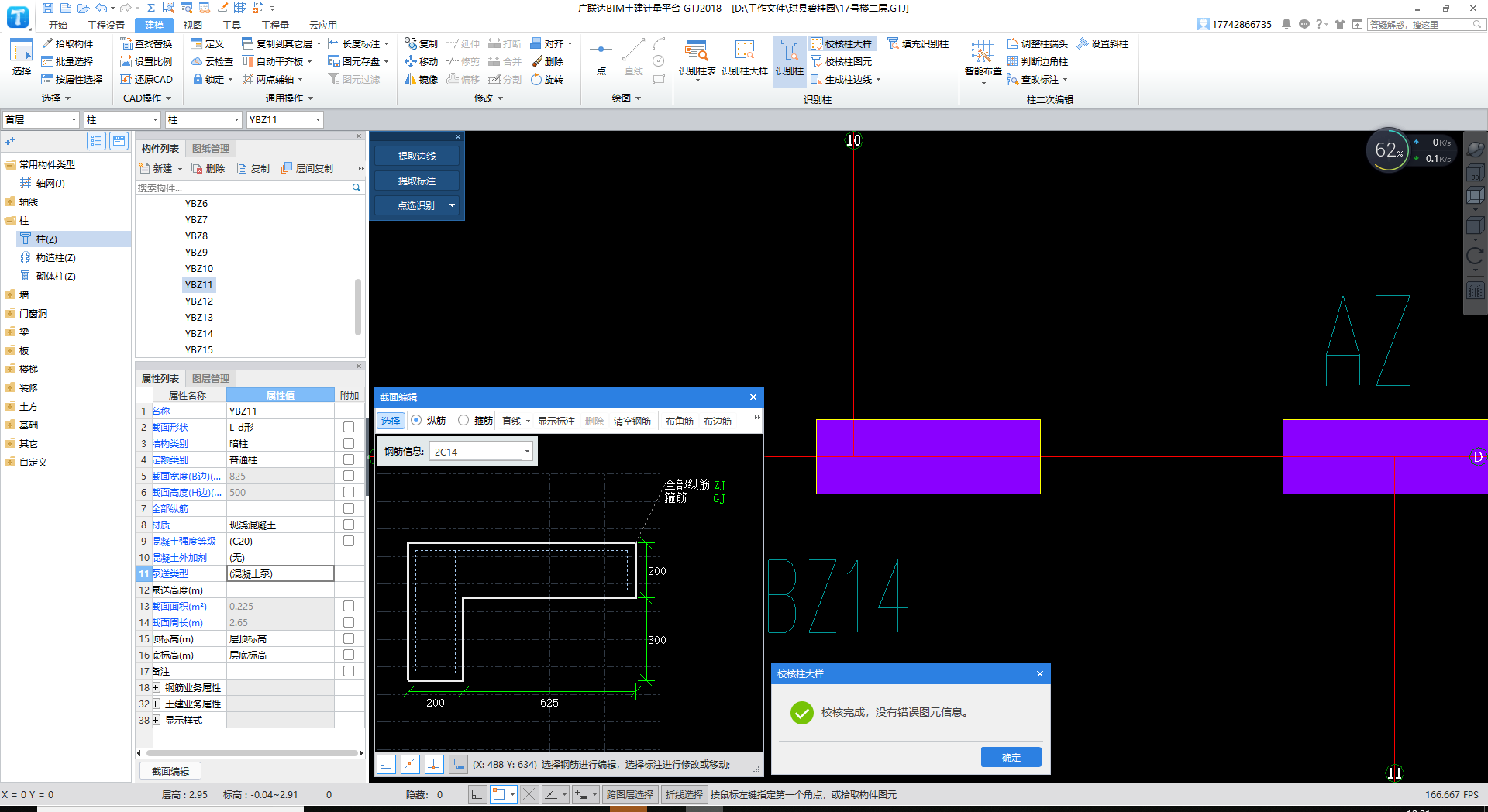
Task: Expand the 墙 tree category
Action: click(x=10, y=295)
